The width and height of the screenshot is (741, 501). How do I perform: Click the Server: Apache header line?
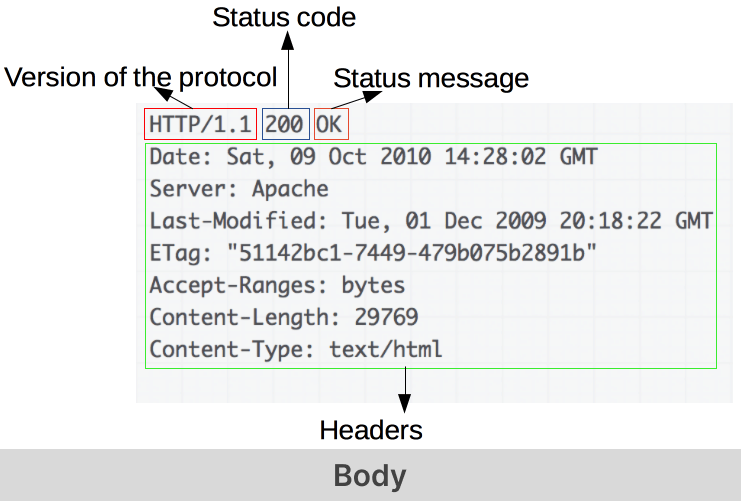(x=239, y=189)
